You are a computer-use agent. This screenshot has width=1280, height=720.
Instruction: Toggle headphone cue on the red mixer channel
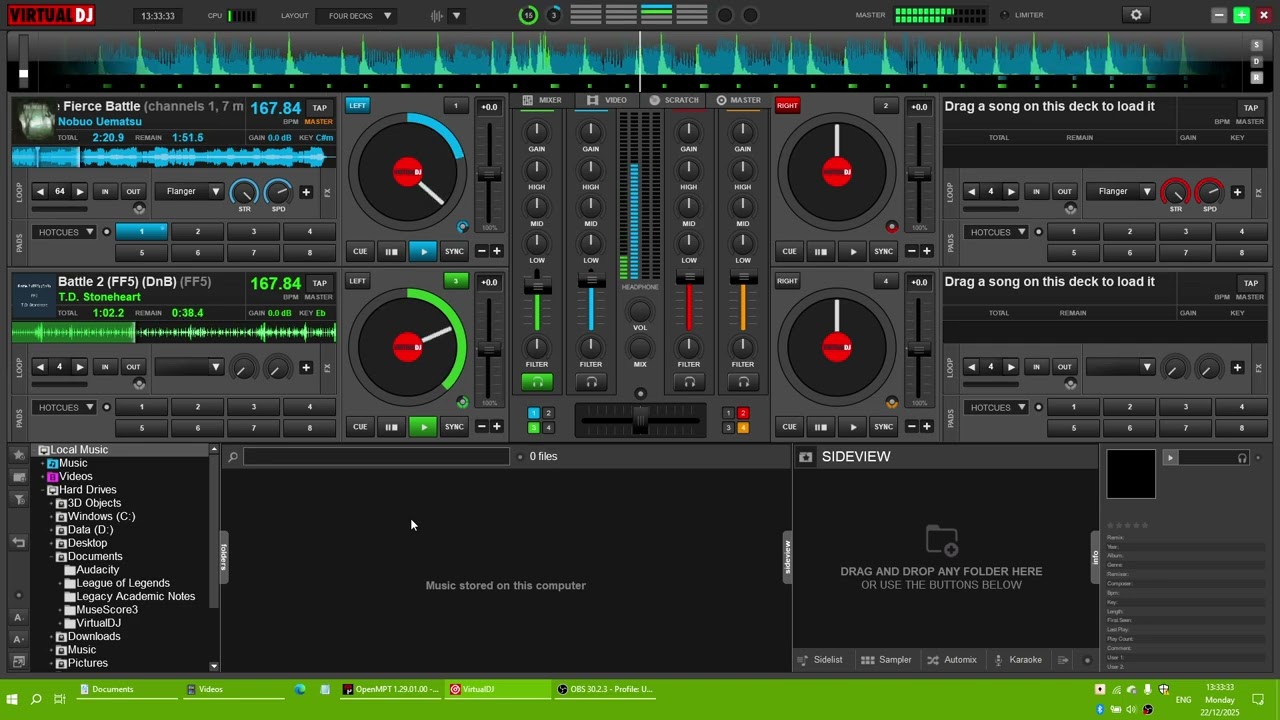pos(689,382)
